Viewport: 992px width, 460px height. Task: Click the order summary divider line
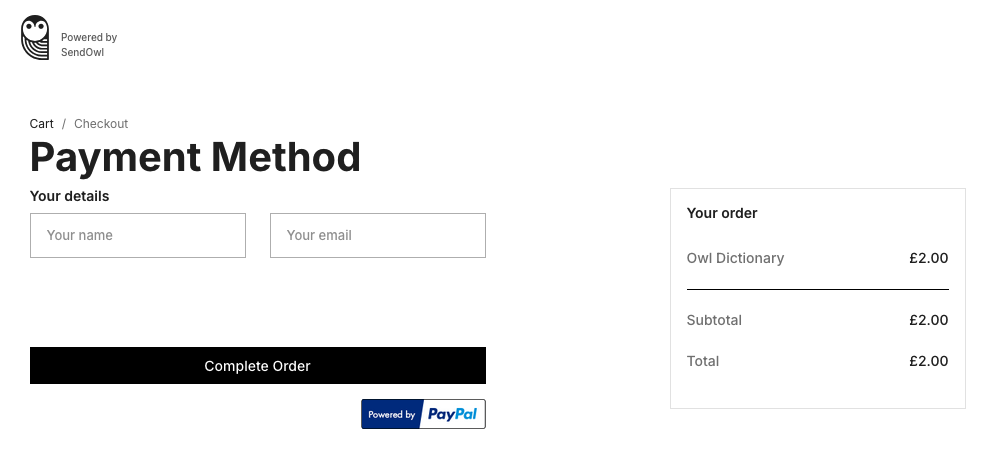(817, 289)
